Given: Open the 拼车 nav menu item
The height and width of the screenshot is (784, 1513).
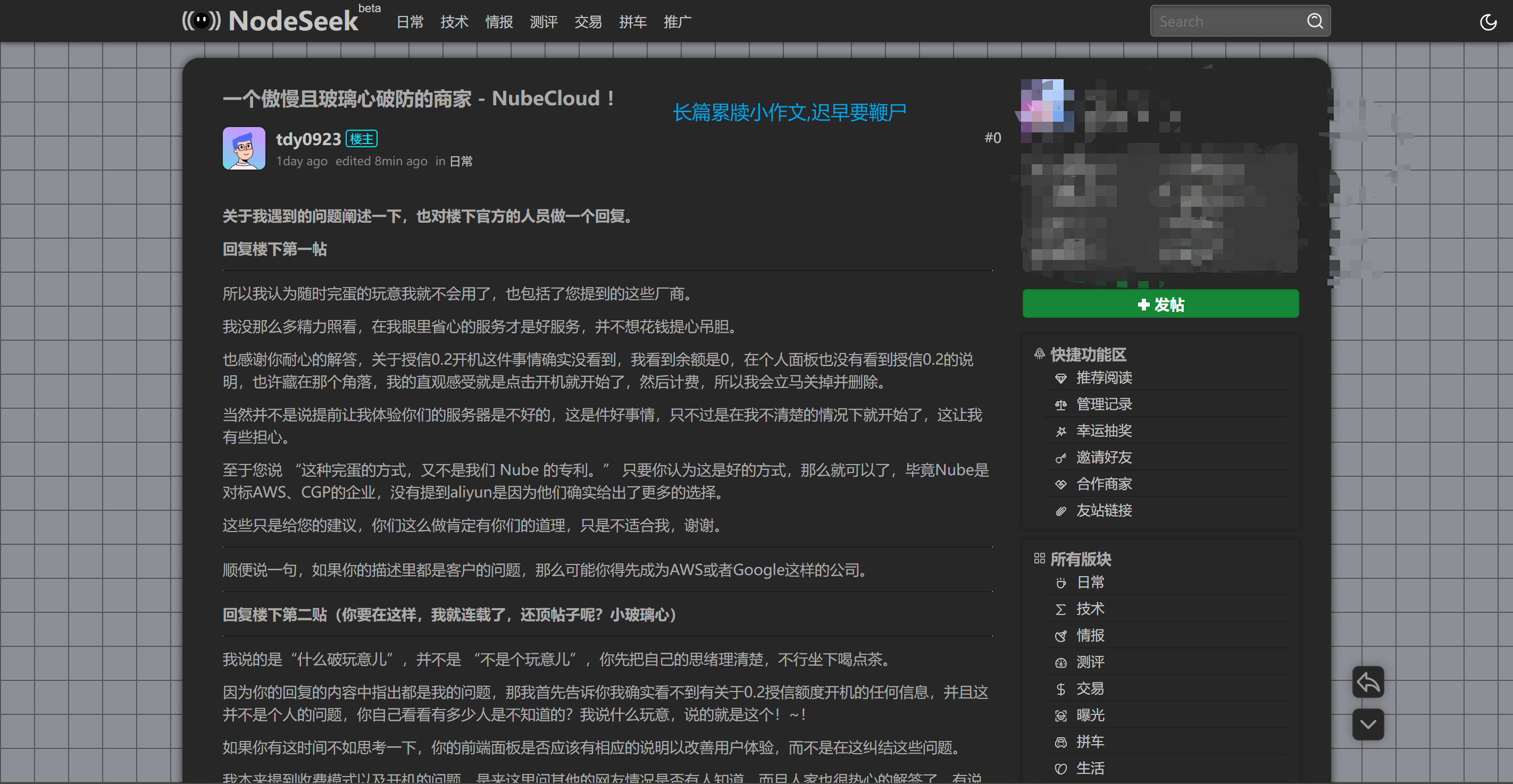Looking at the screenshot, I should point(633,22).
